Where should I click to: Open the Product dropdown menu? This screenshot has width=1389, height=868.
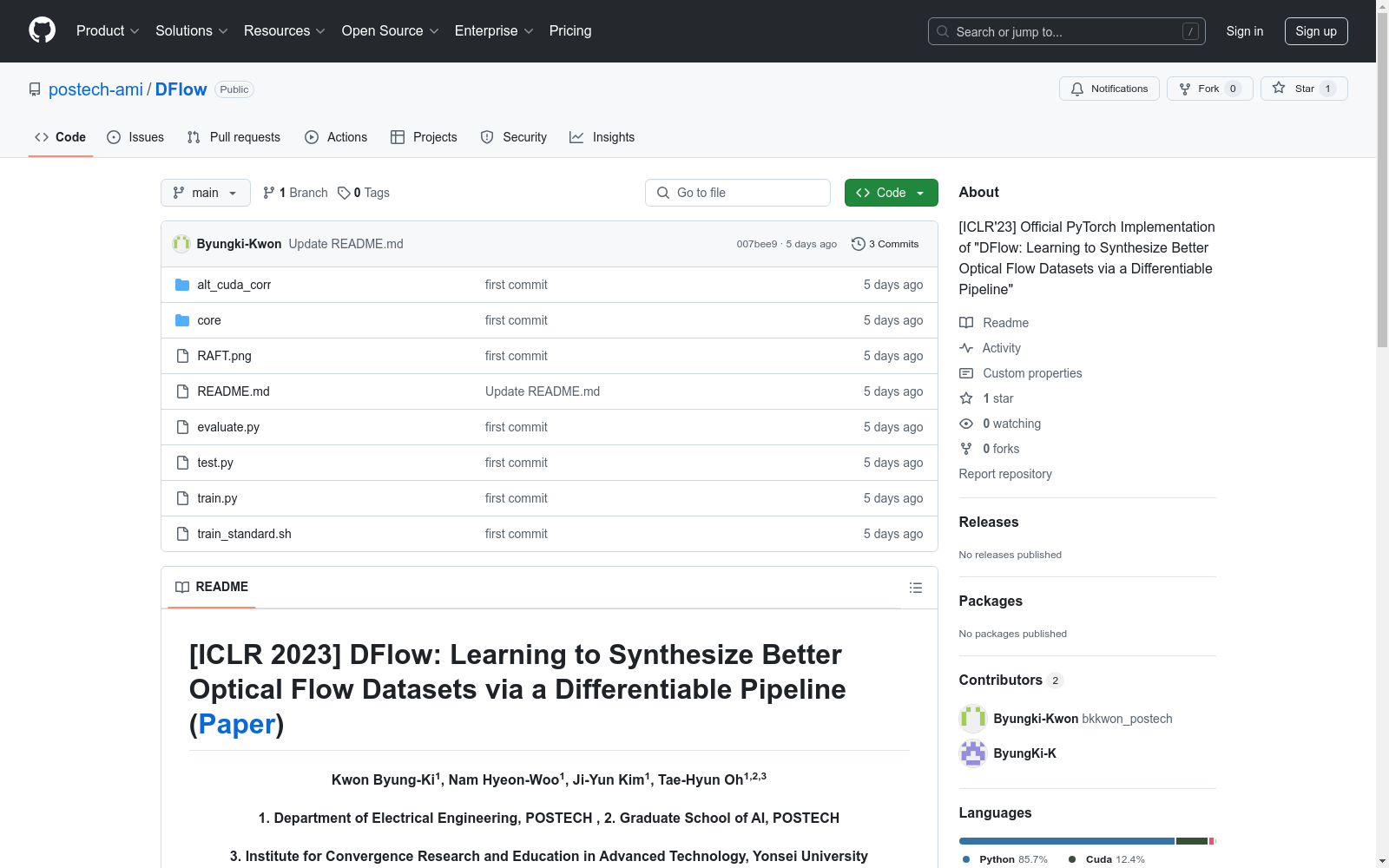(x=108, y=31)
